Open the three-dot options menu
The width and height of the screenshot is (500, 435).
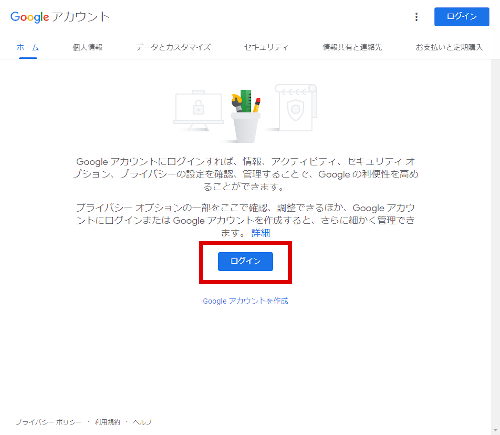(416, 17)
